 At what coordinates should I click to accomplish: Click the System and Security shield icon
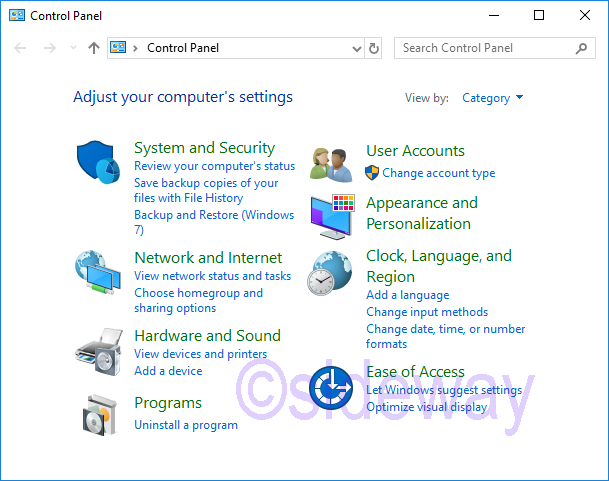[98, 160]
